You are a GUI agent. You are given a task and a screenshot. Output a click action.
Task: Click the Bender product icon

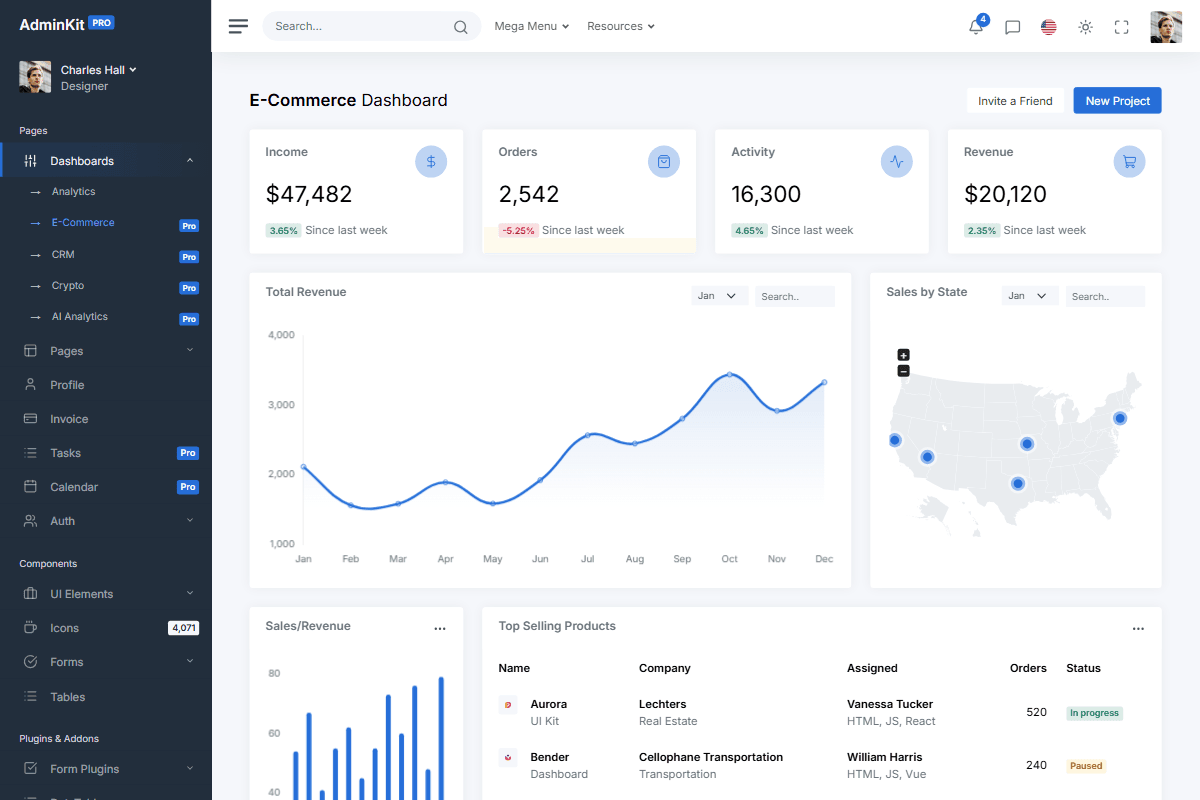point(508,758)
